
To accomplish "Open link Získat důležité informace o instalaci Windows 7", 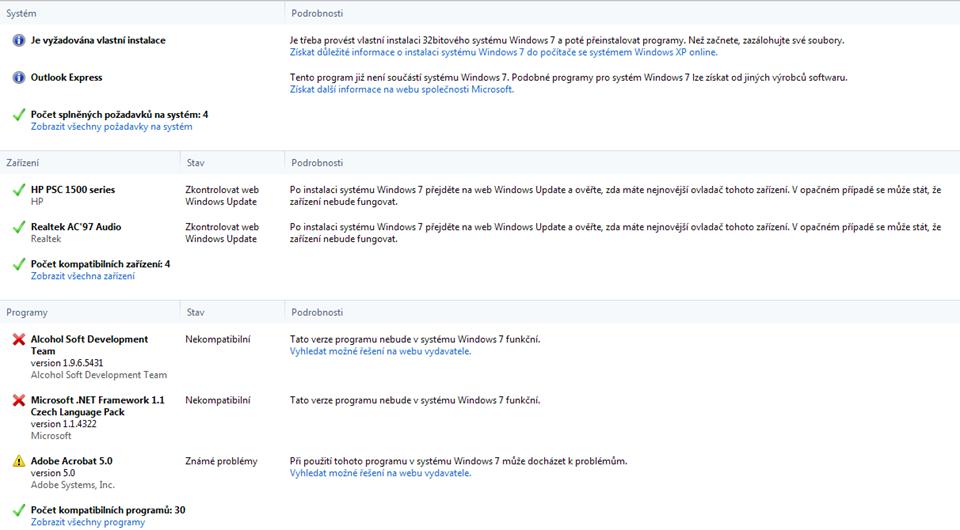I will [x=503, y=53].
